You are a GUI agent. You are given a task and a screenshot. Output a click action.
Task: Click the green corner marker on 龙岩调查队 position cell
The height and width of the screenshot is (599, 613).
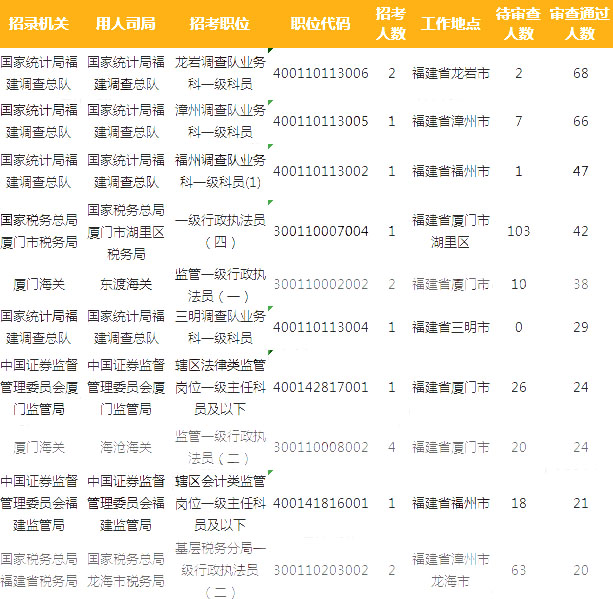click(x=268, y=50)
